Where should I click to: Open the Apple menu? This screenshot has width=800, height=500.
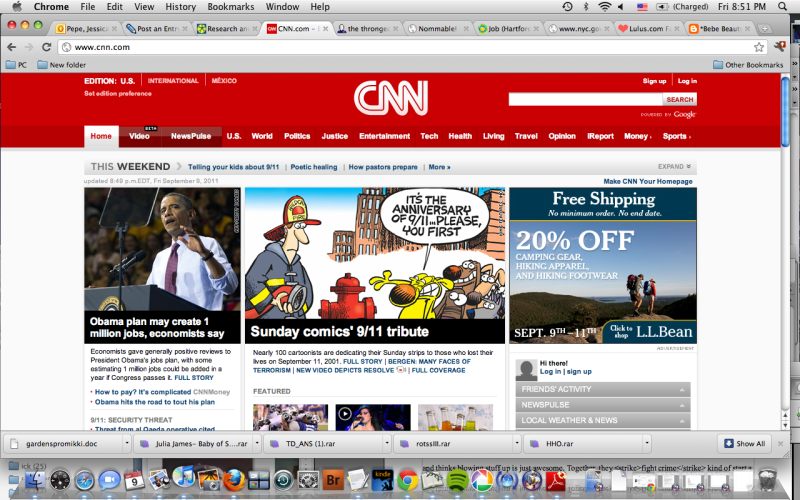coord(17,7)
